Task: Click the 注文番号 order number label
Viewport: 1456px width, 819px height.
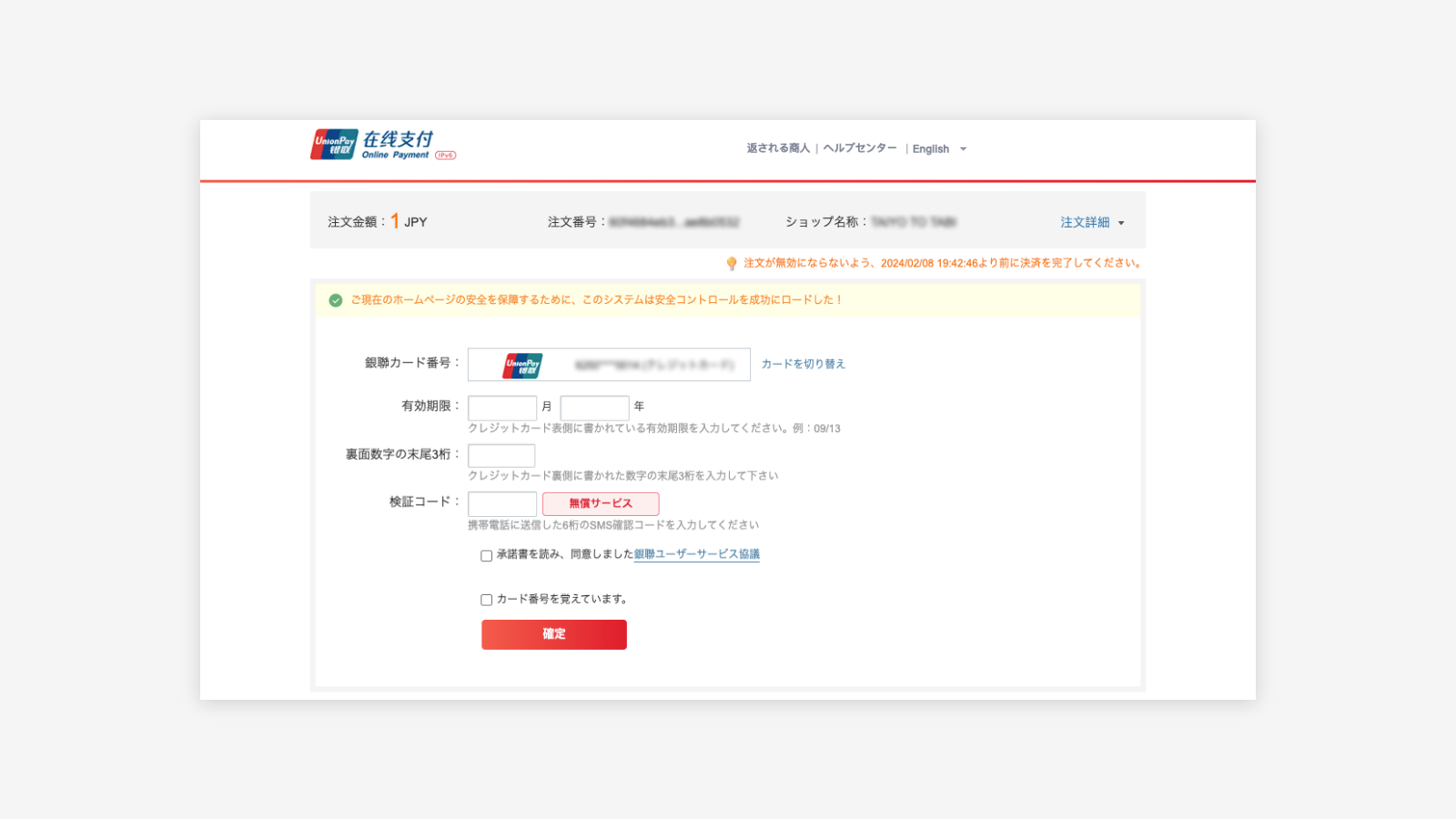Action: 577,222
